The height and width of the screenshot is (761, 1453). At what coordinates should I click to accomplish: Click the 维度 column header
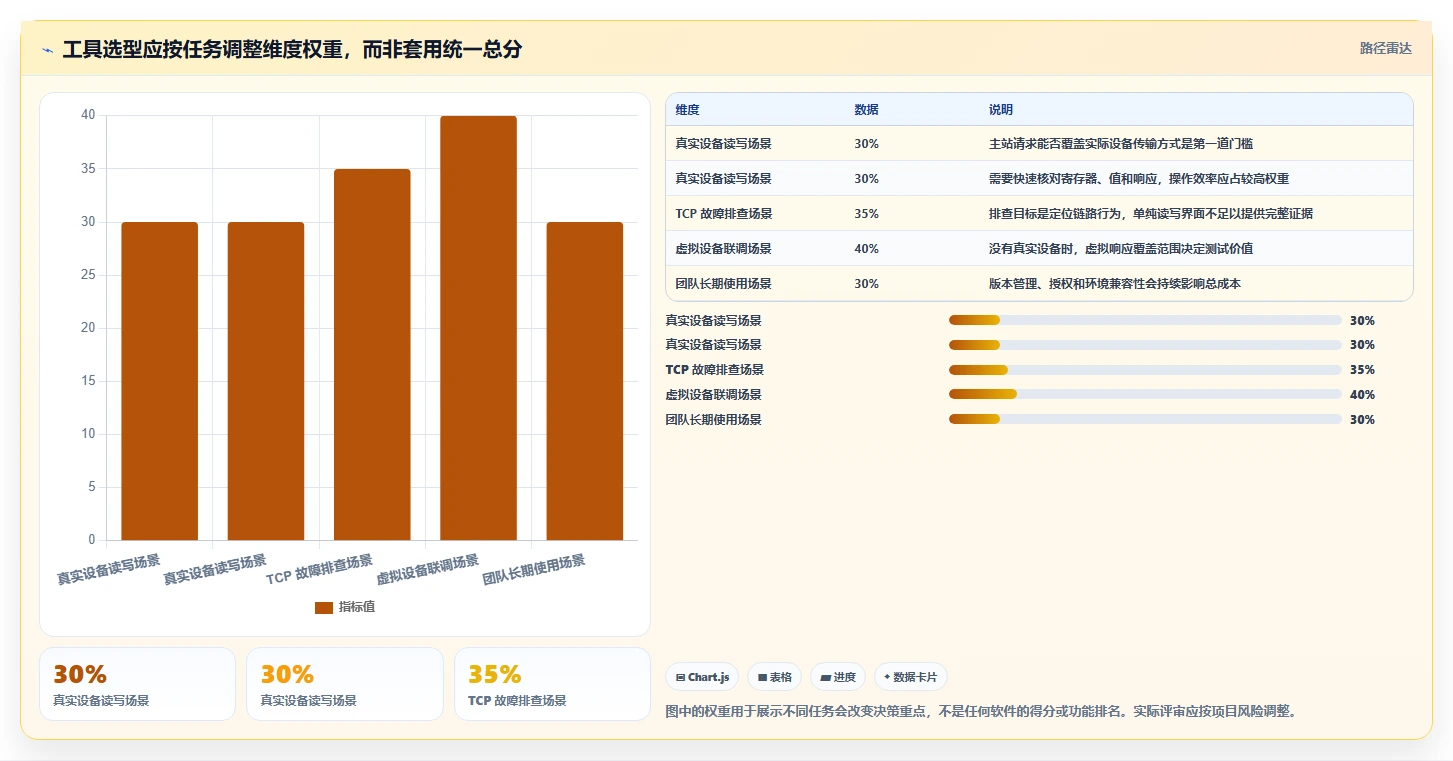[687, 110]
